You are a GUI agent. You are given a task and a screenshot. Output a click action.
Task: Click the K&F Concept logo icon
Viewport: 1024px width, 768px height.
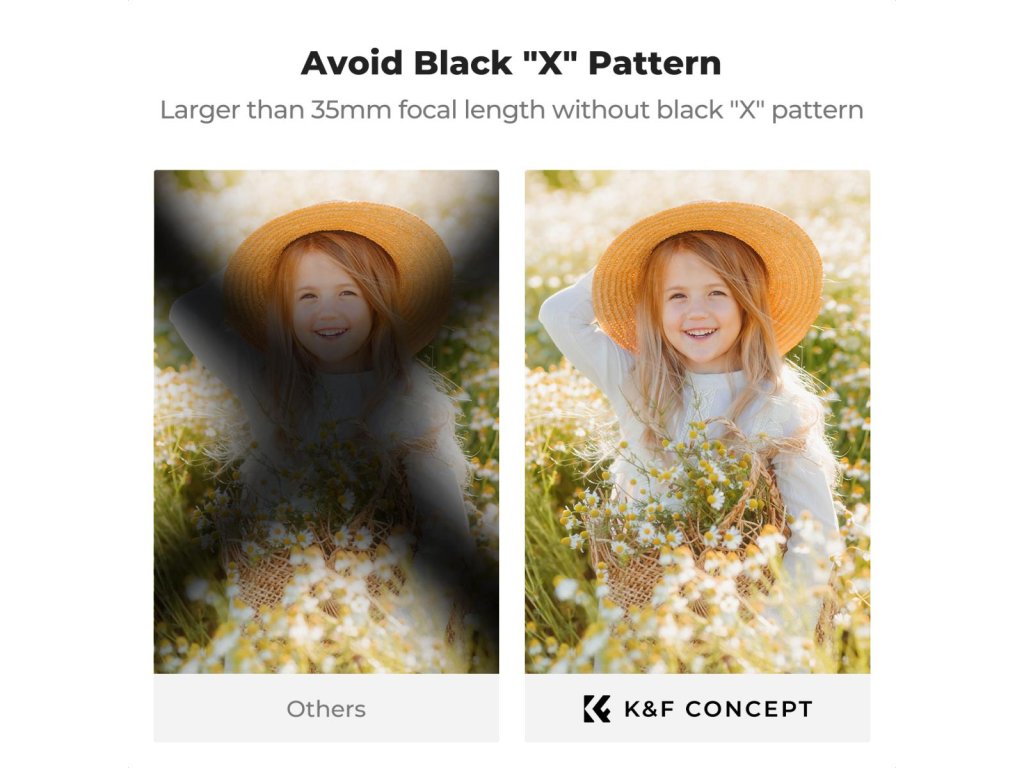coord(597,709)
